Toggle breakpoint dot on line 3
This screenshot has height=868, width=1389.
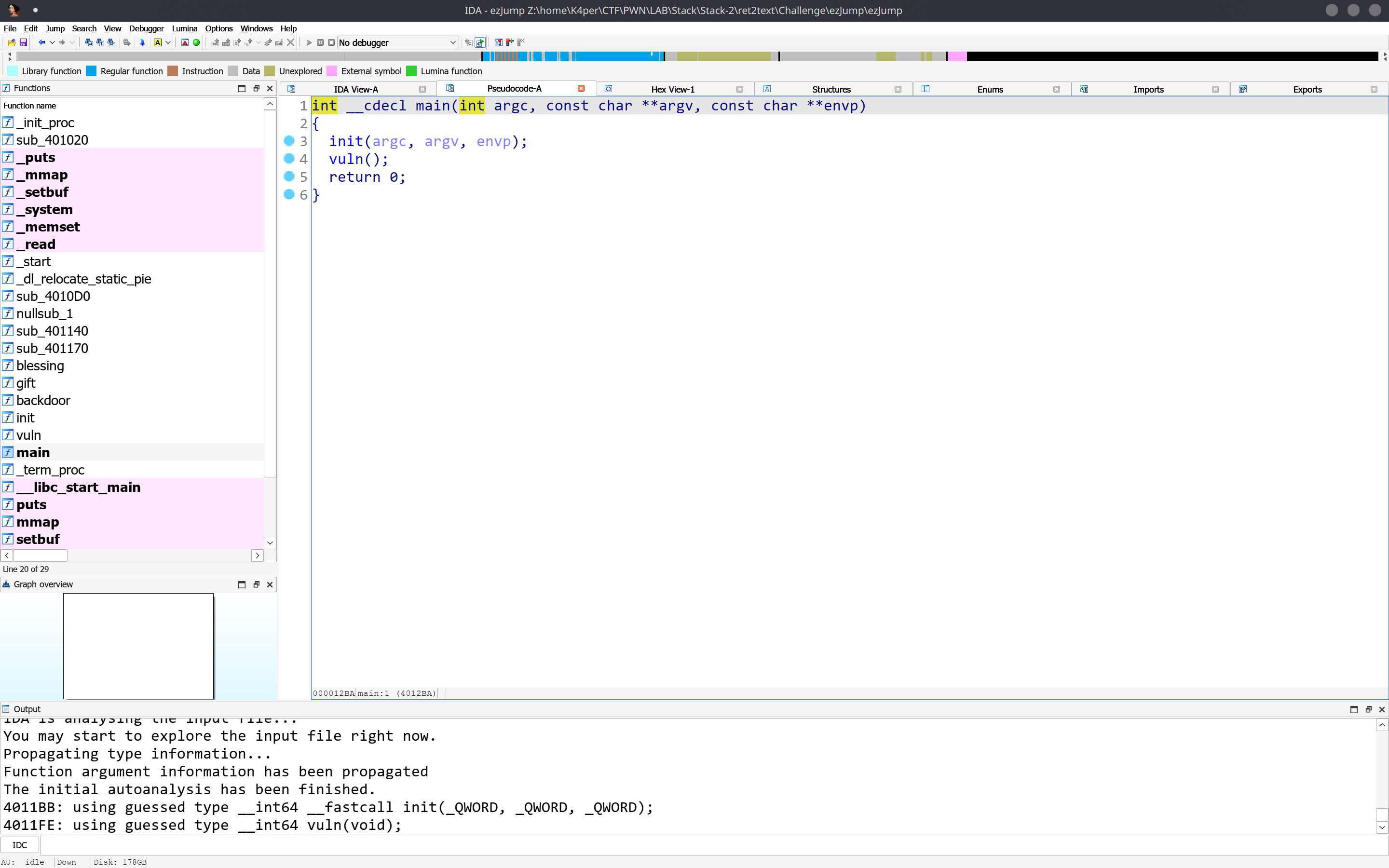click(x=289, y=141)
